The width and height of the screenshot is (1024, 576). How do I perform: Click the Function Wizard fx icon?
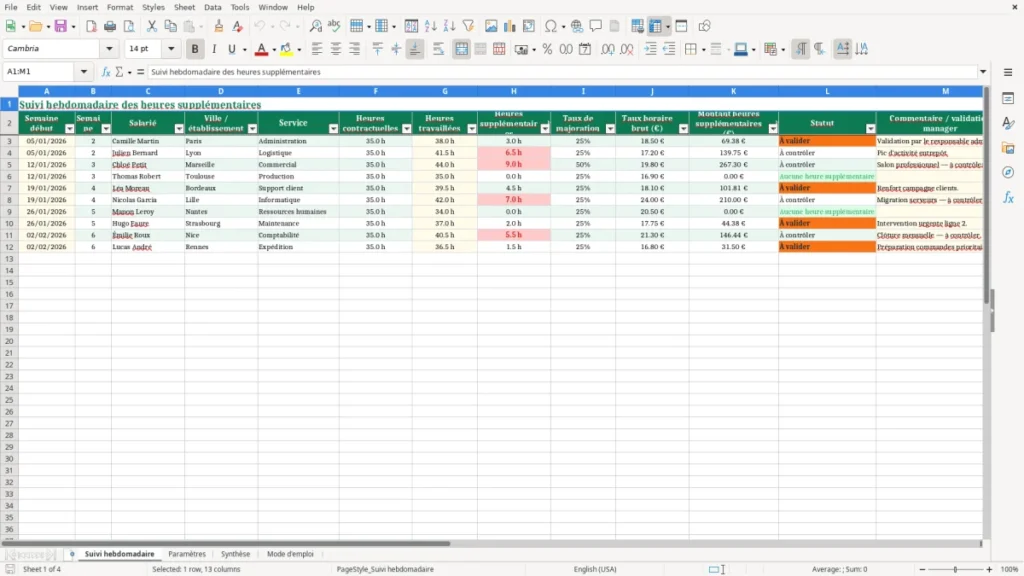[x=106, y=72]
